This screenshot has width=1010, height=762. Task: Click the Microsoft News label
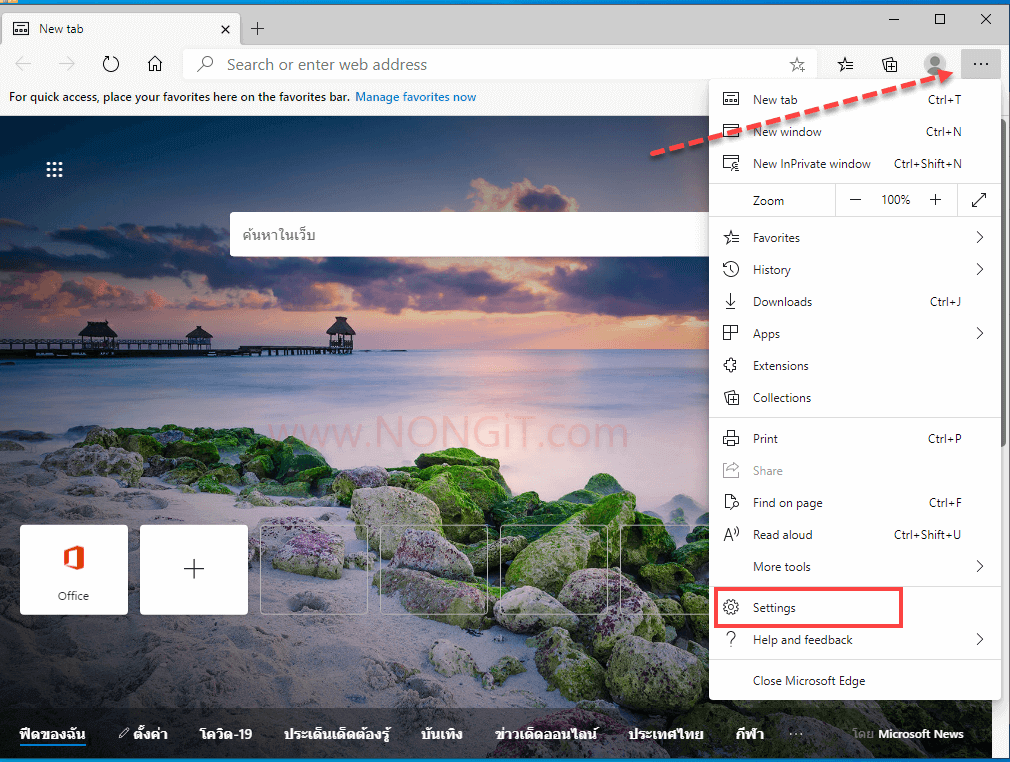(920, 734)
